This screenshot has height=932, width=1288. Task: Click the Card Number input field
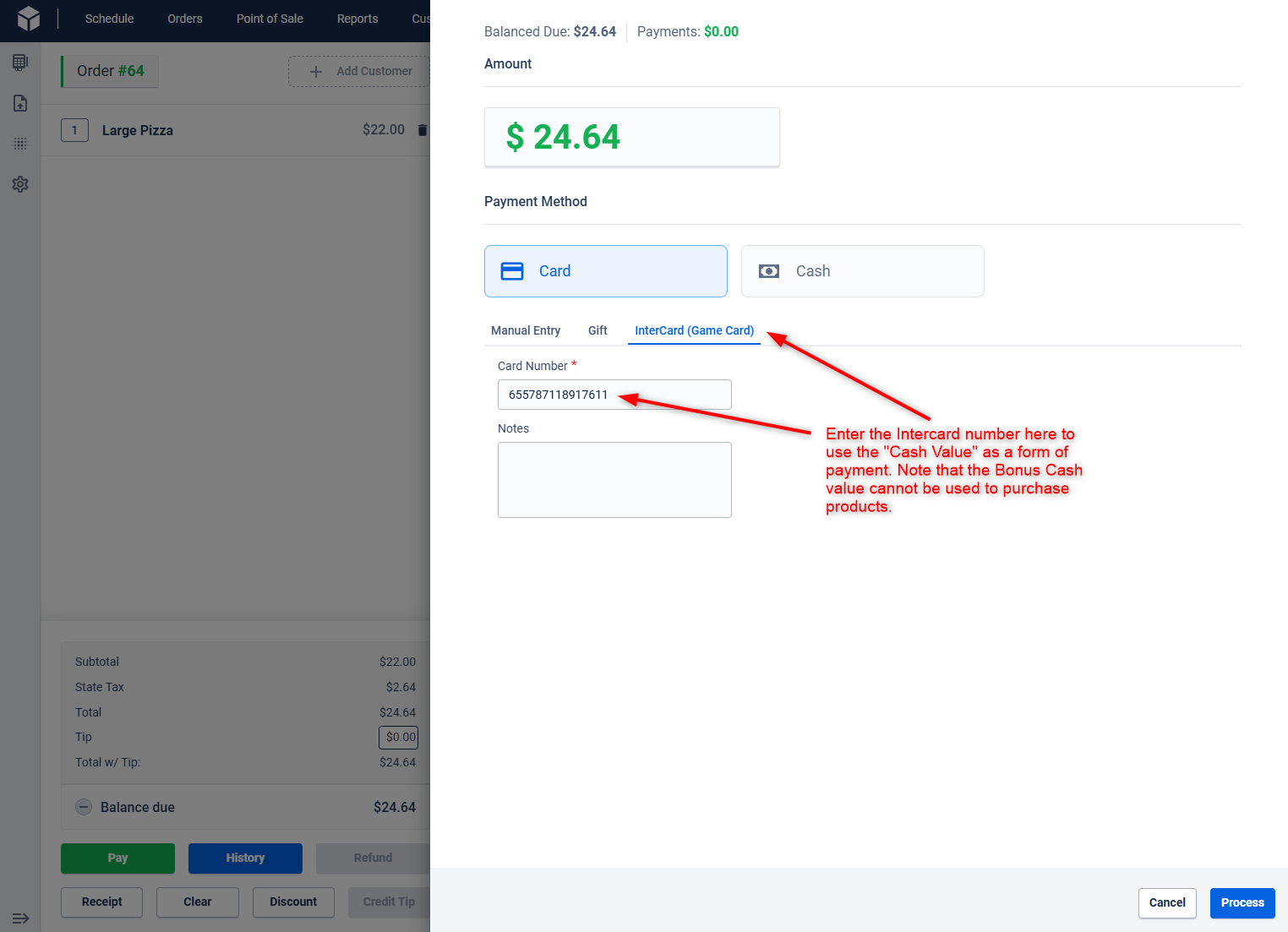(614, 395)
